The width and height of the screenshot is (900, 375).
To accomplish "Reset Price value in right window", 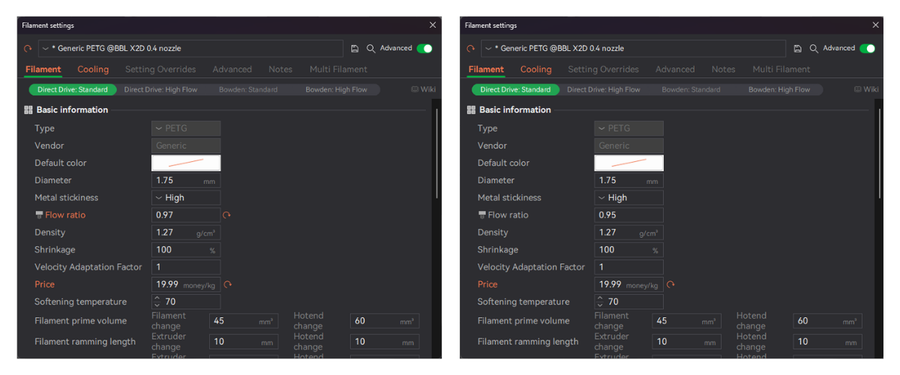I will click(670, 284).
